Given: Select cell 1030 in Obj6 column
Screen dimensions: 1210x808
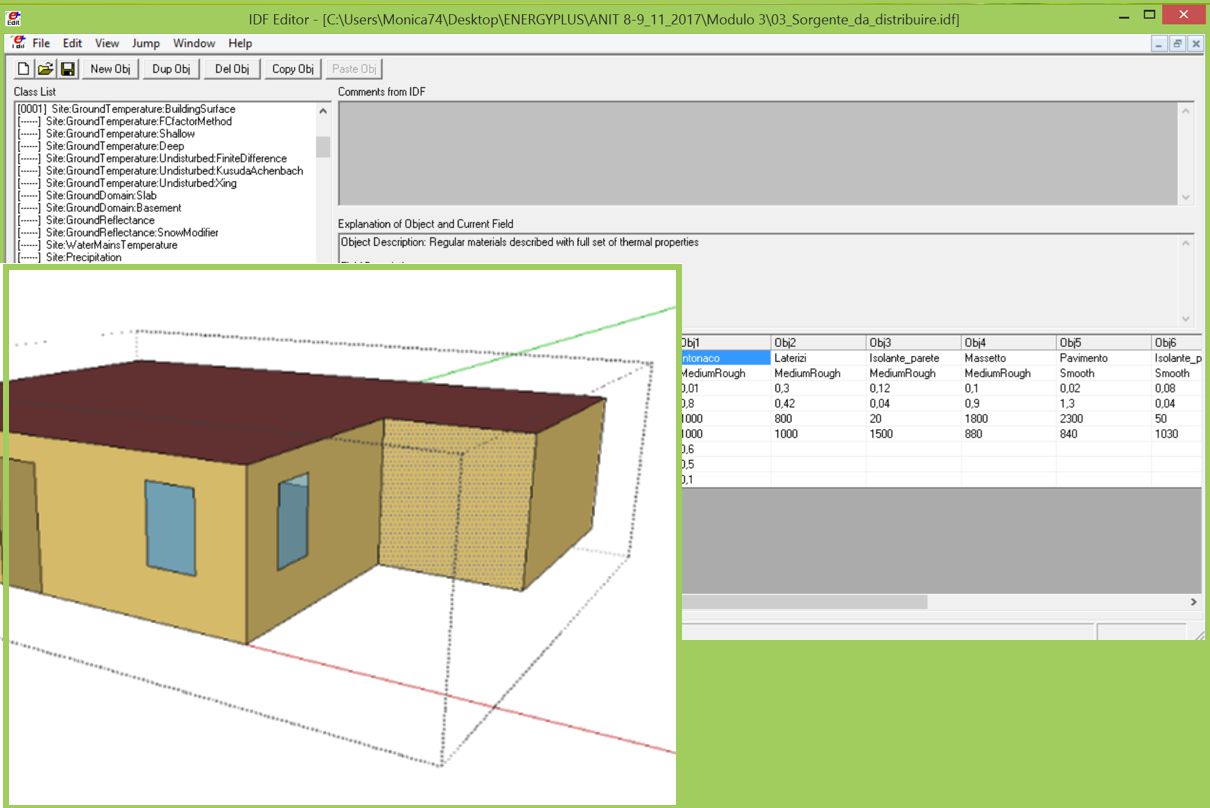Looking at the screenshot, I should click(x=1177, y=434).
